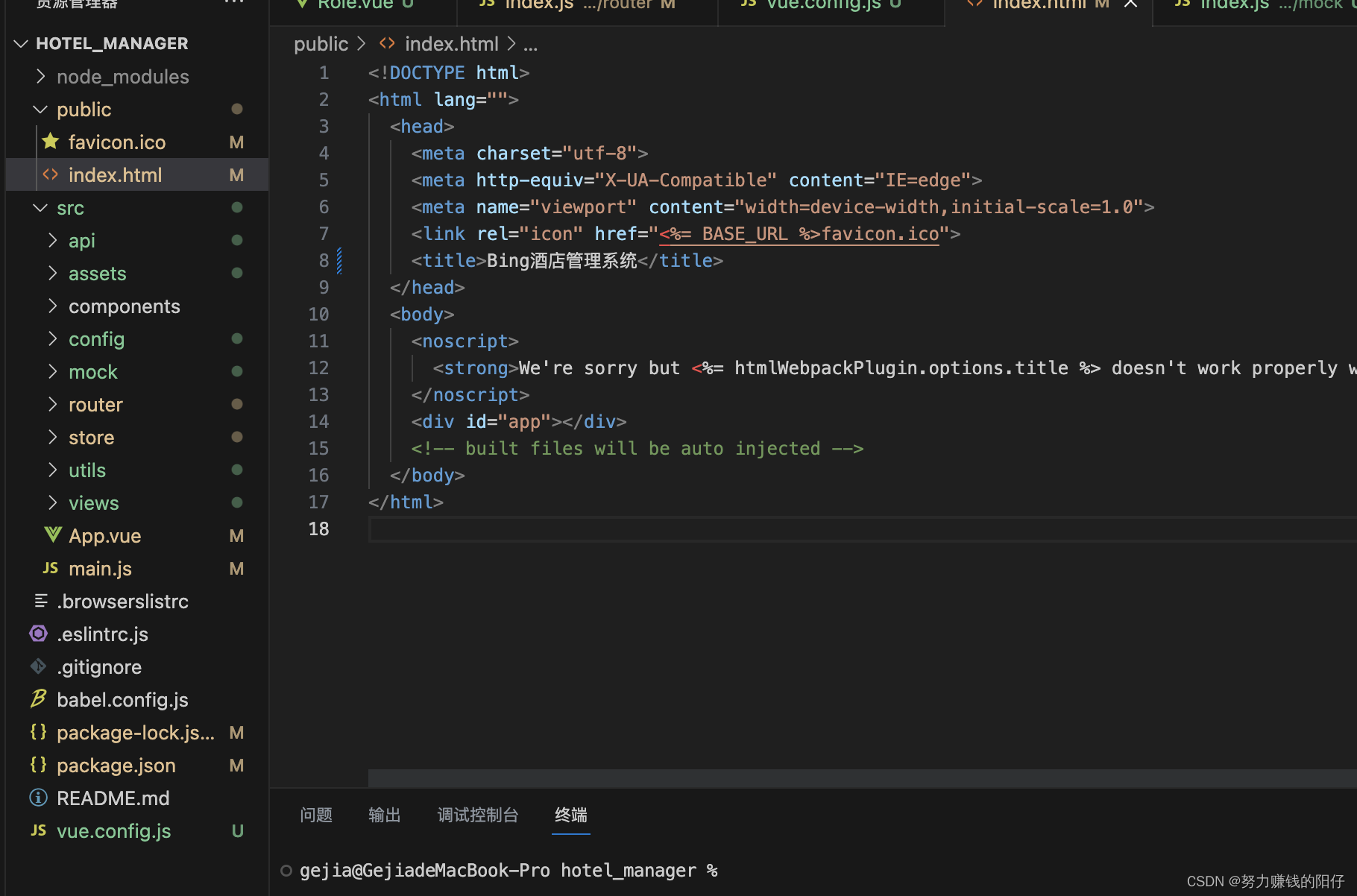Click the HTML icon next to index.html in tree
This screenshot has height=896, width=1357.
click(51, 174)
